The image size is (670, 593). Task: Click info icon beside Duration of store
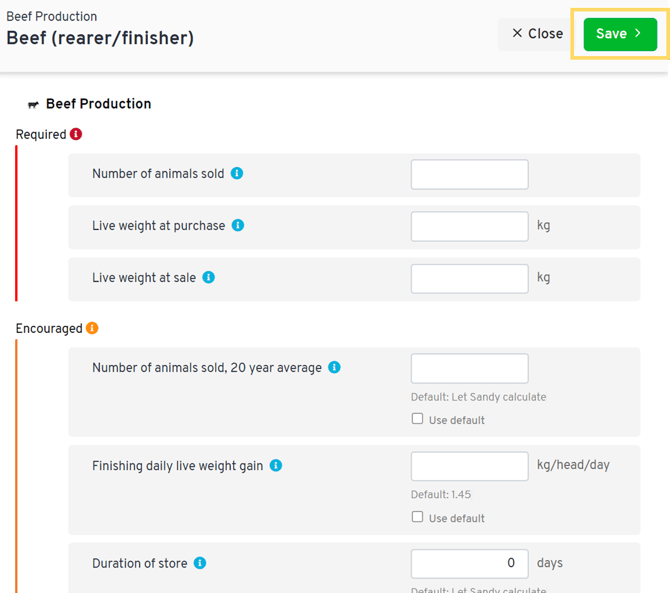pyautogui.click(x=200, y=563)
